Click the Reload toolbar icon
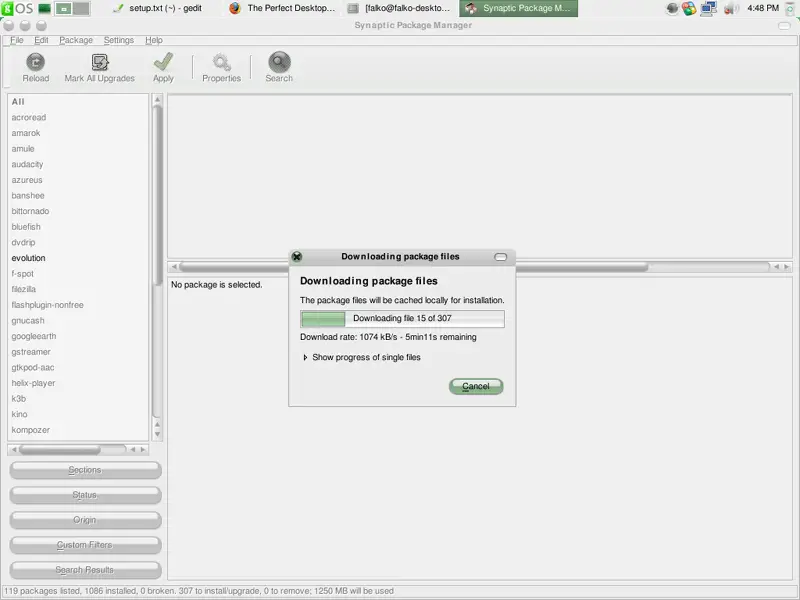Screen dimensions: 800x600 35,62
